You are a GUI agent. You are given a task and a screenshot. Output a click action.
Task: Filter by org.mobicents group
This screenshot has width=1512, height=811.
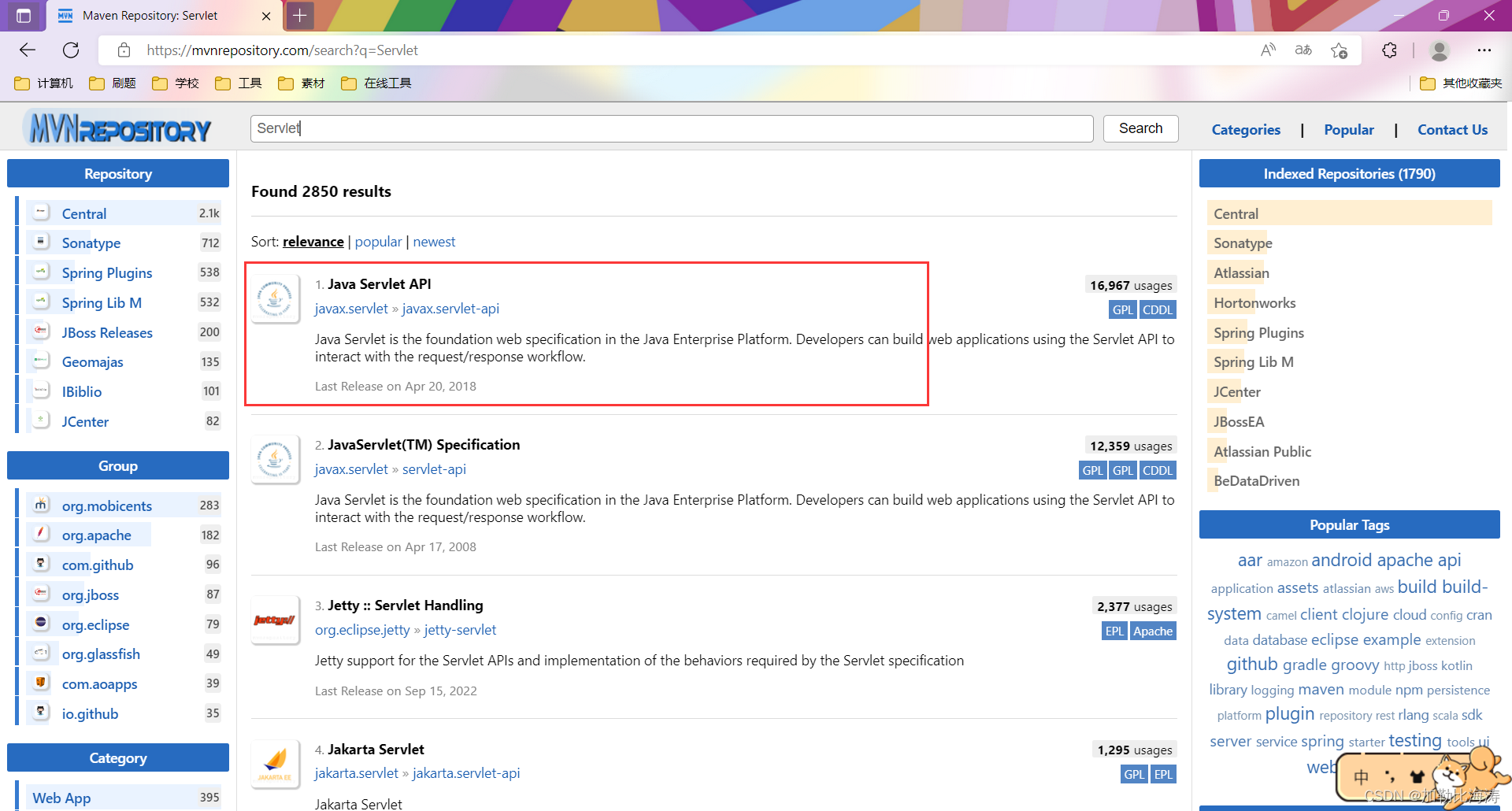coord(107,506)
